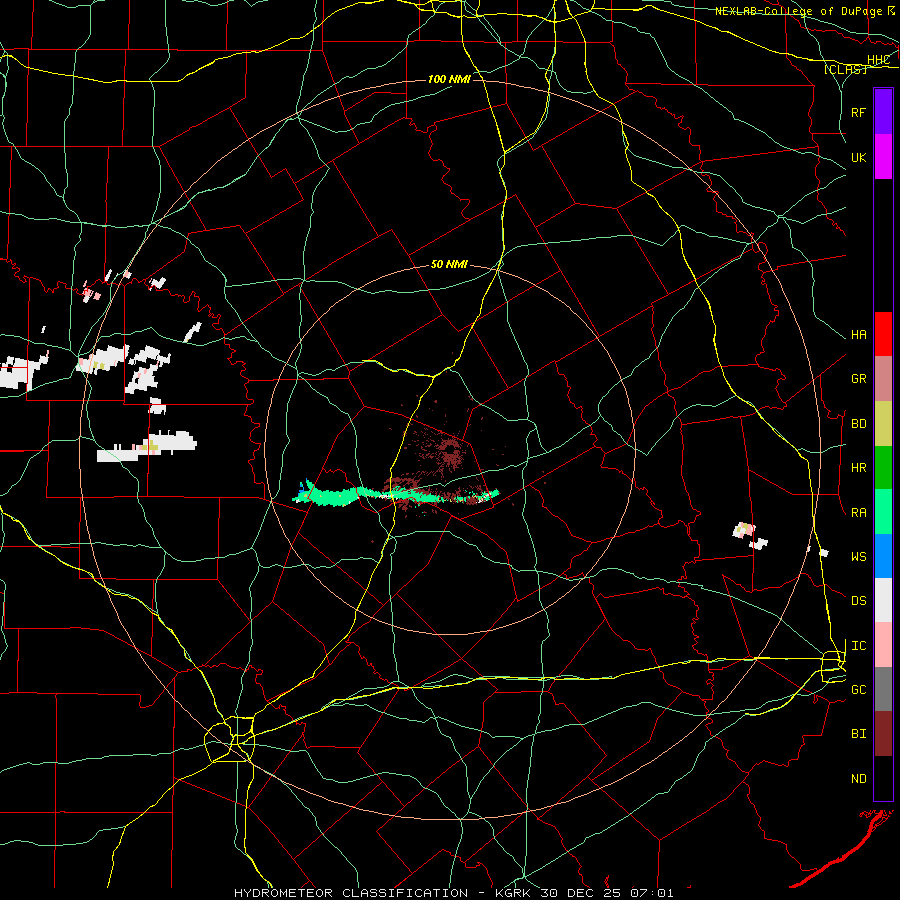The height and width of the screenshot is (900, 900).
Task: Click the brown BI legend swatch
Action: coord(883,734)
